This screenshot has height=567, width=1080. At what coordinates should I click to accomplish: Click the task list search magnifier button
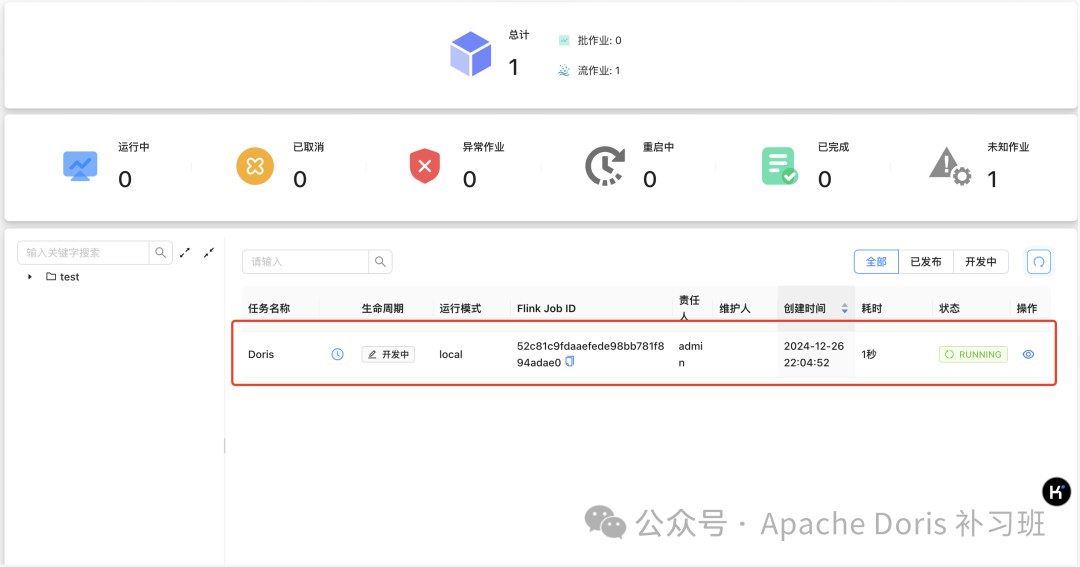pyautogui.click(x=380, y=262)
